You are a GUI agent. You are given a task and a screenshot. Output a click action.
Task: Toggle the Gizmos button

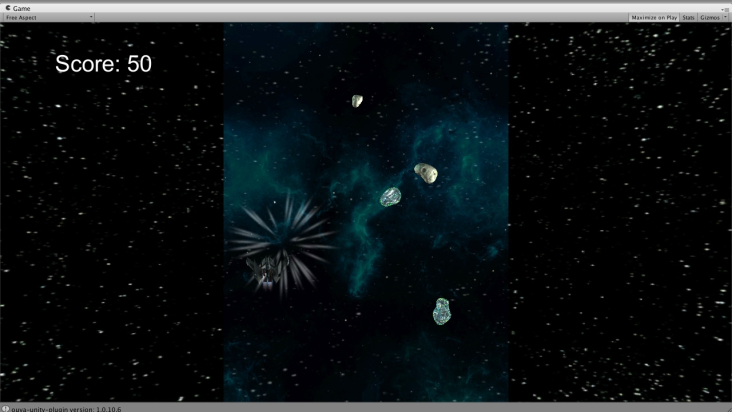pyautogui.click(x=710, y=18)
